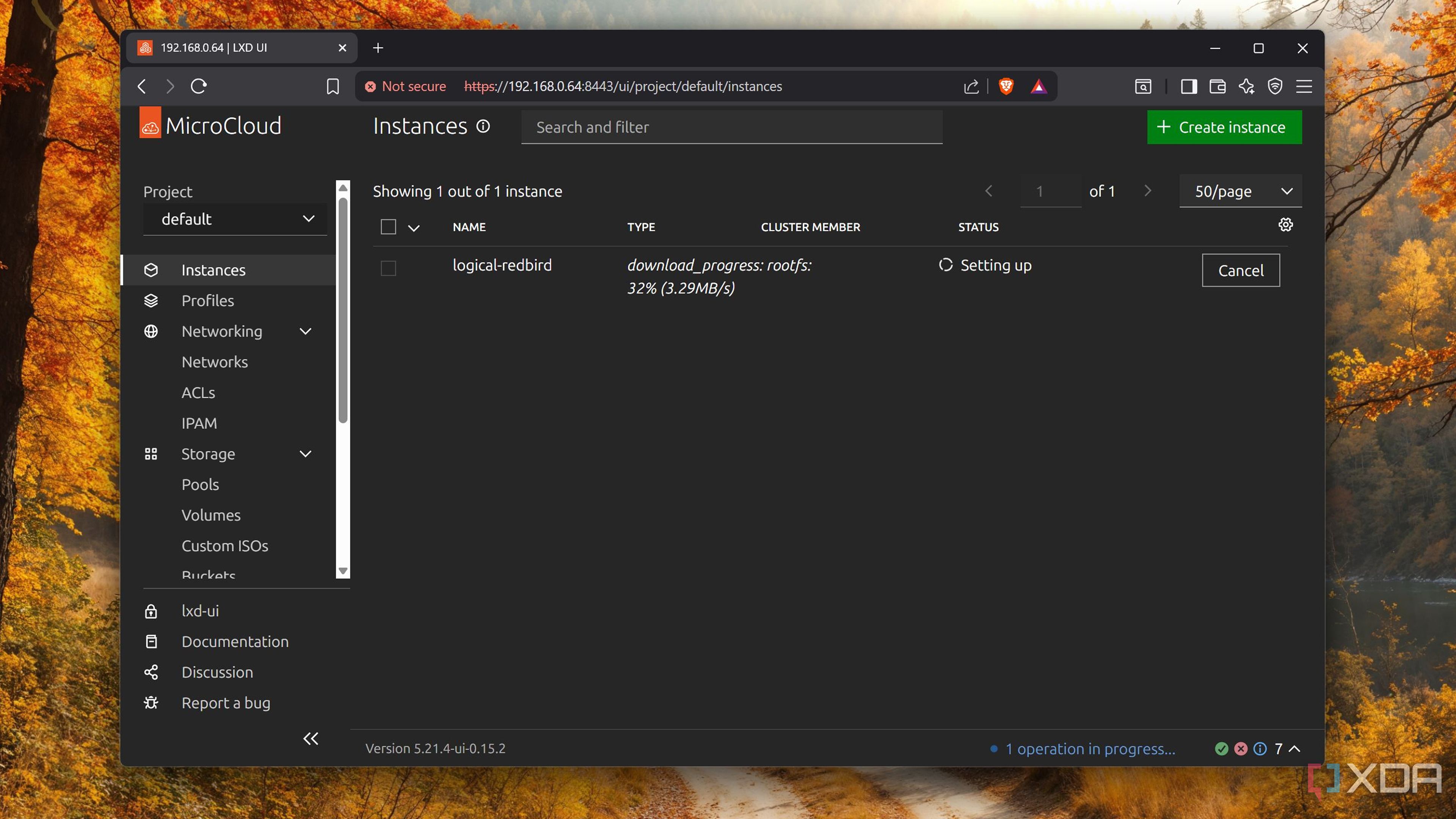
Task: Open the Brave VPN shield icon
Action: (1275, 86)
